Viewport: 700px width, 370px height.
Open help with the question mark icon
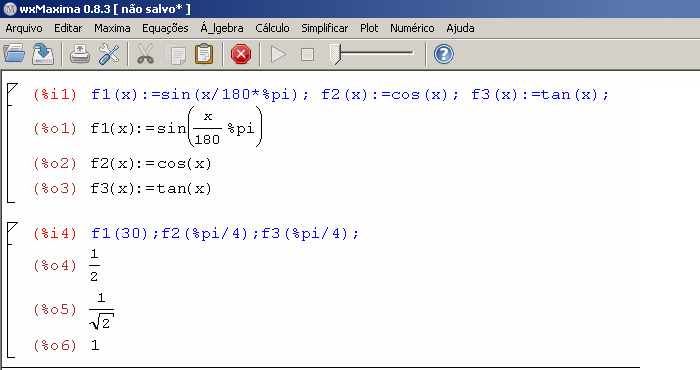click(x=444, y=54)
